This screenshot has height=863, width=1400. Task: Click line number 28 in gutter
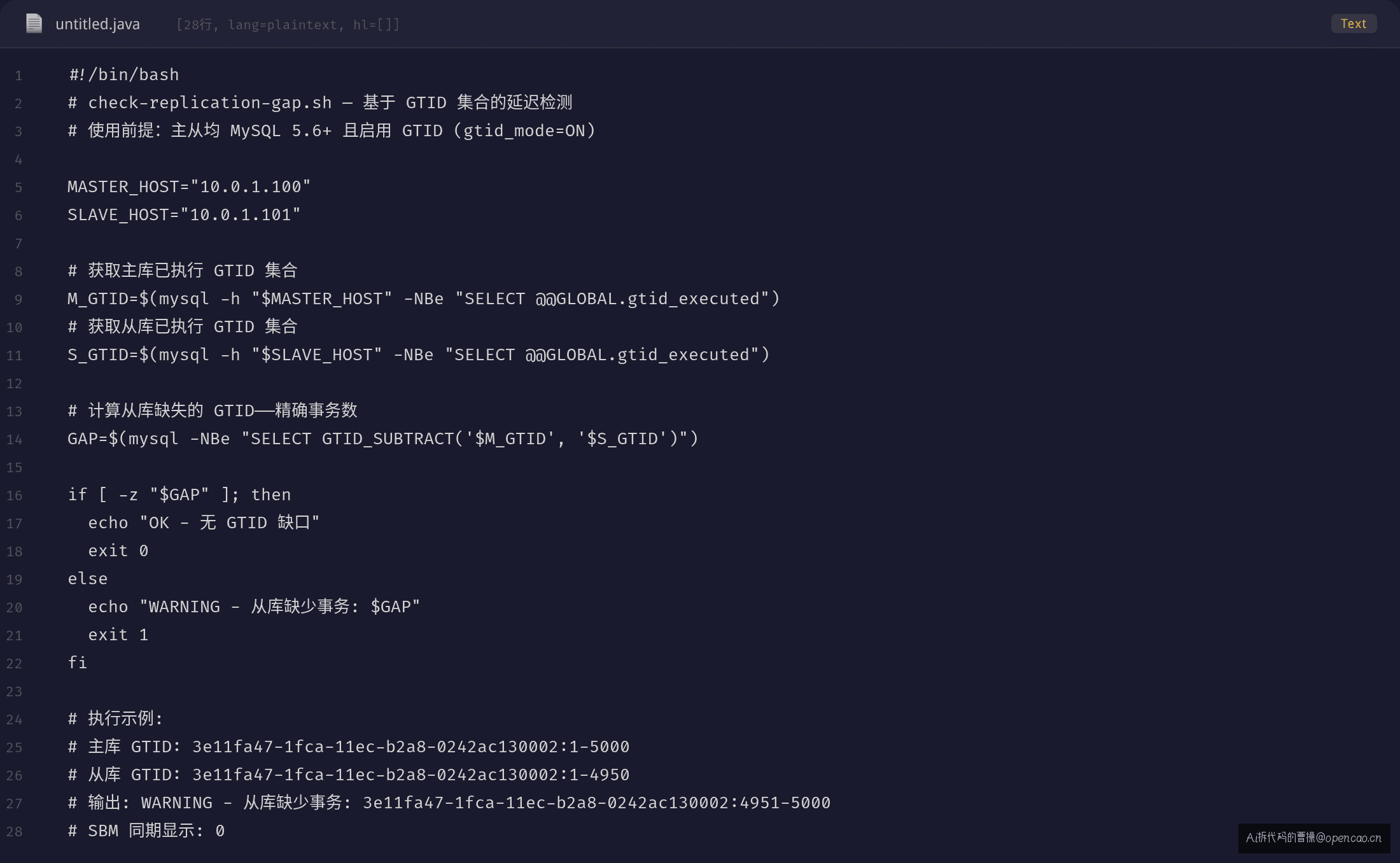coord(14,832)
